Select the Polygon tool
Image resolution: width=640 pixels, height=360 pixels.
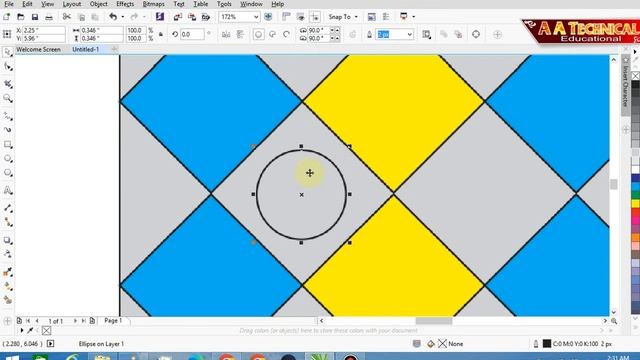point(8,173)
